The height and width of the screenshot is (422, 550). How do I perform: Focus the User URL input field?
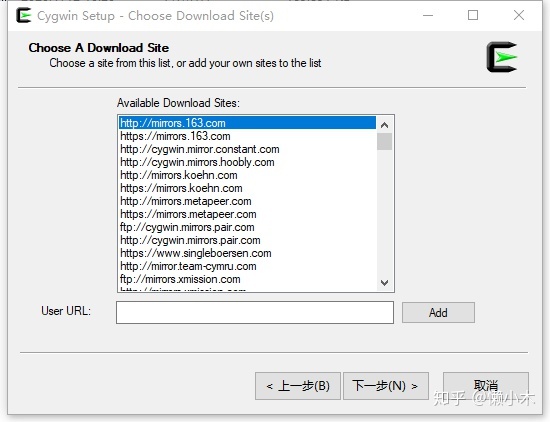pyautogui.click(x=255, y=312)
